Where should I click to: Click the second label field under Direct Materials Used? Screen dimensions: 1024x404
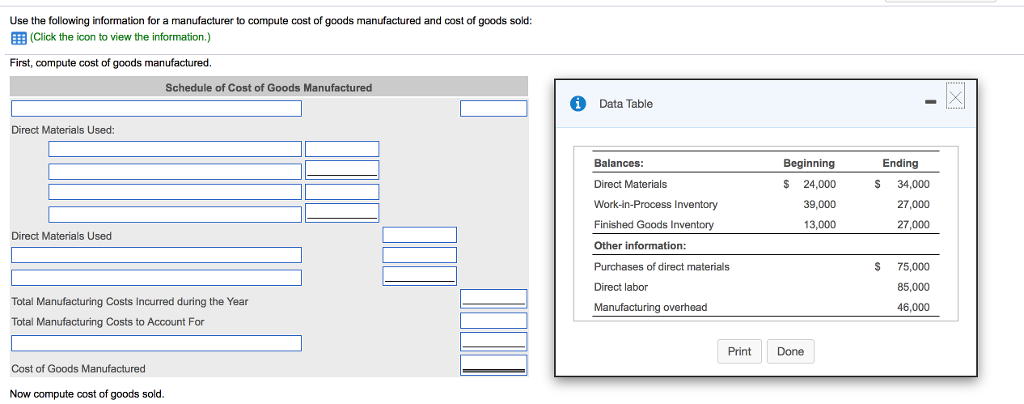pos(174,170)
